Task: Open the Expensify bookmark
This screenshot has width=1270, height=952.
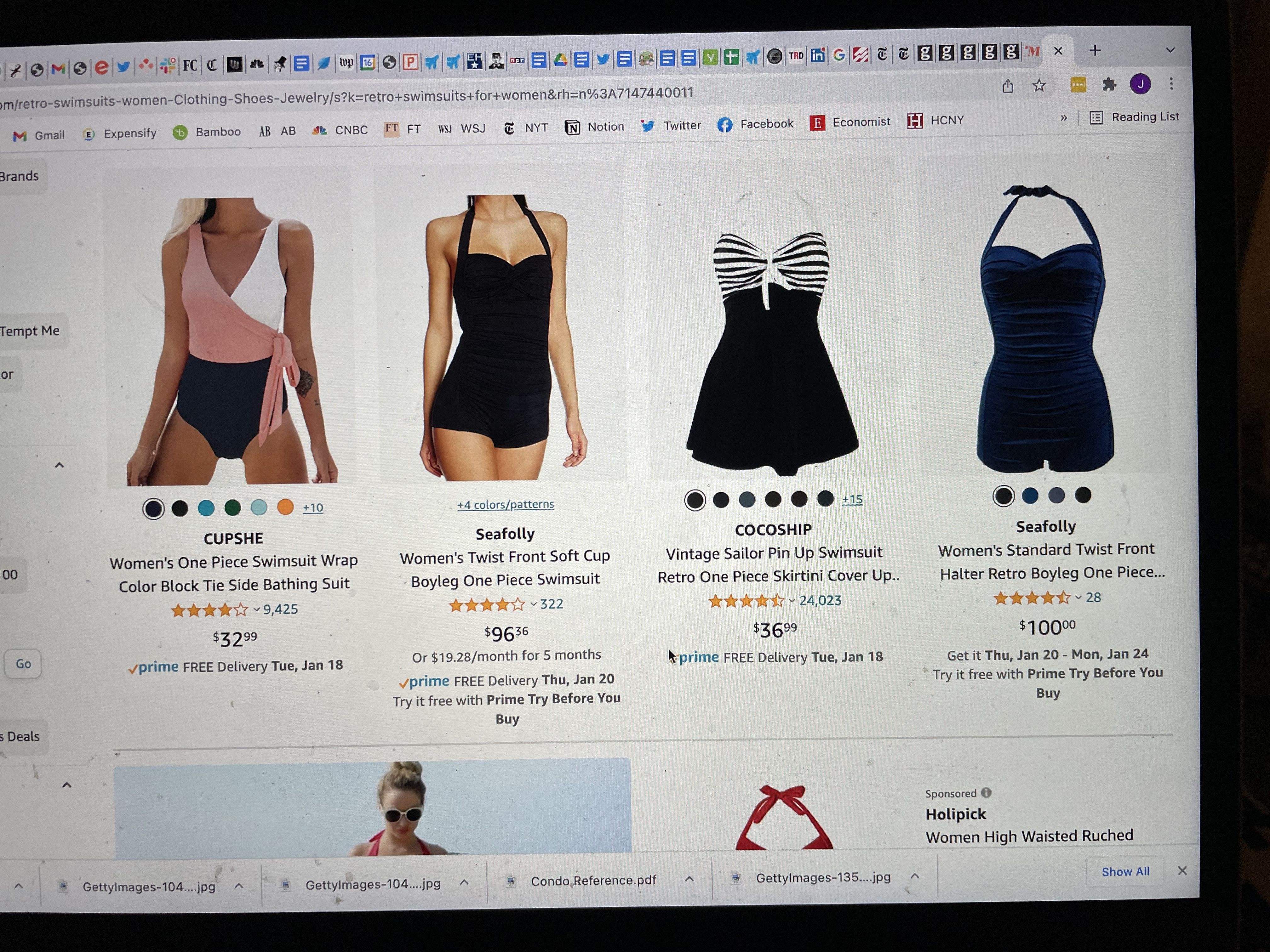Action: click(120, 134)
